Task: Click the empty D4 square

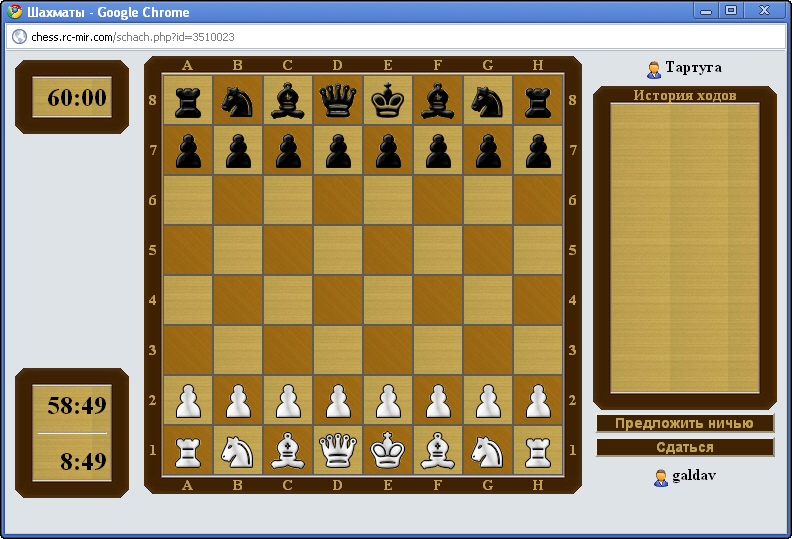Action: click(338, 300)
